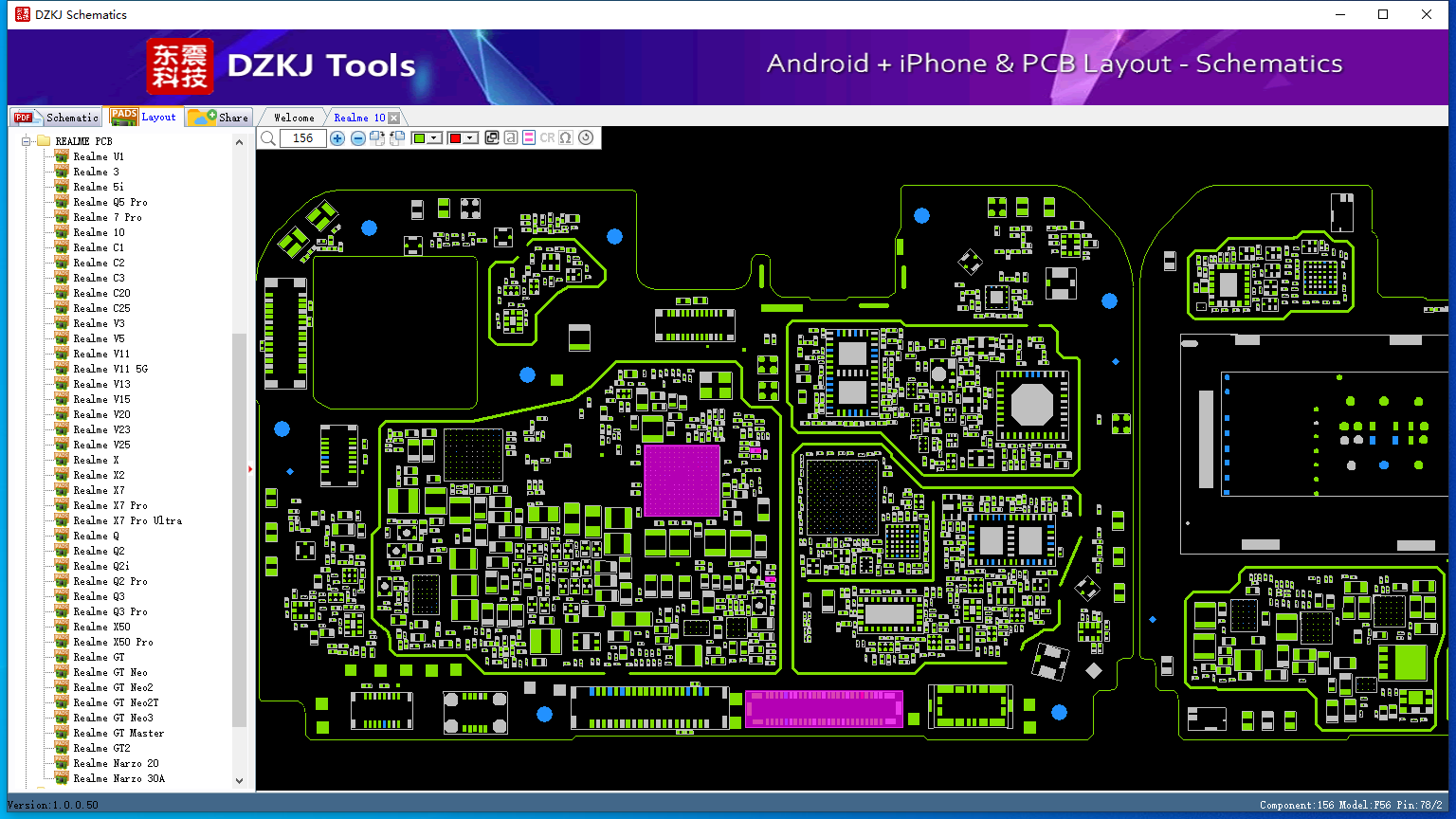
Task: Toggle the letter 'a' text display icon
Action: tap(511, 138)
